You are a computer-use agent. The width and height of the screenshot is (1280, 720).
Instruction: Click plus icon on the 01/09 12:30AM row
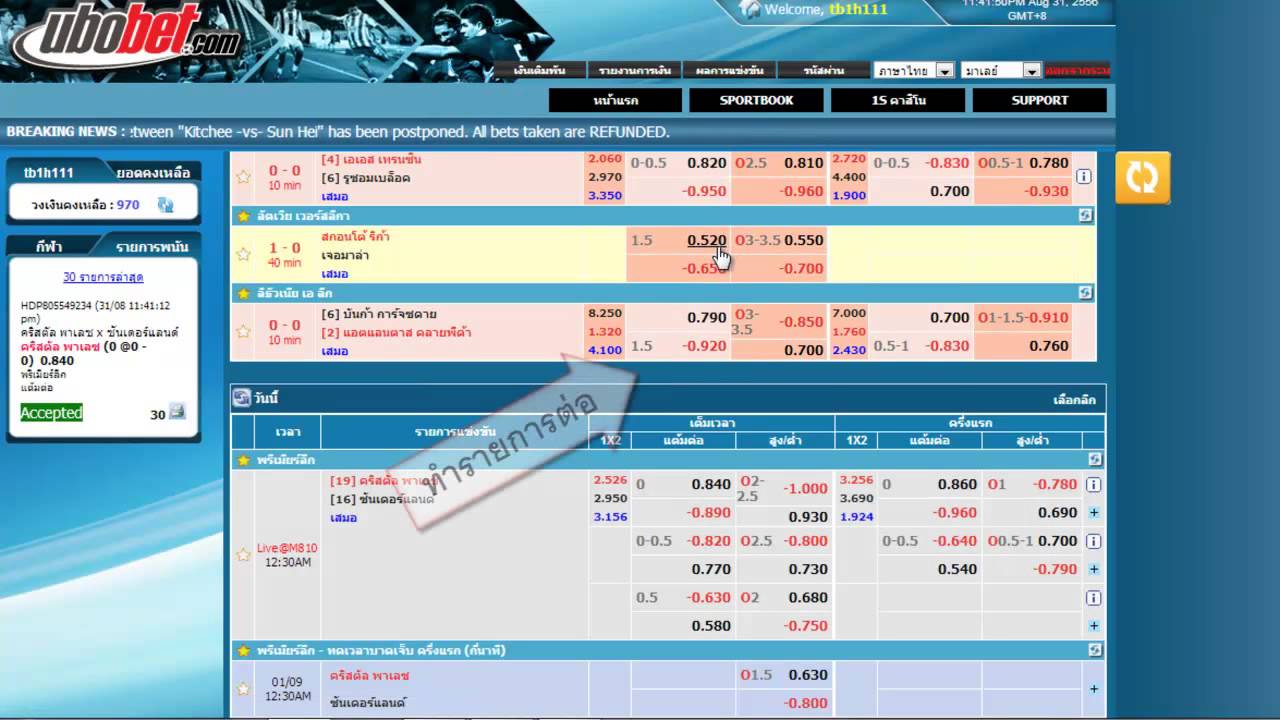tap(1093, 689)
